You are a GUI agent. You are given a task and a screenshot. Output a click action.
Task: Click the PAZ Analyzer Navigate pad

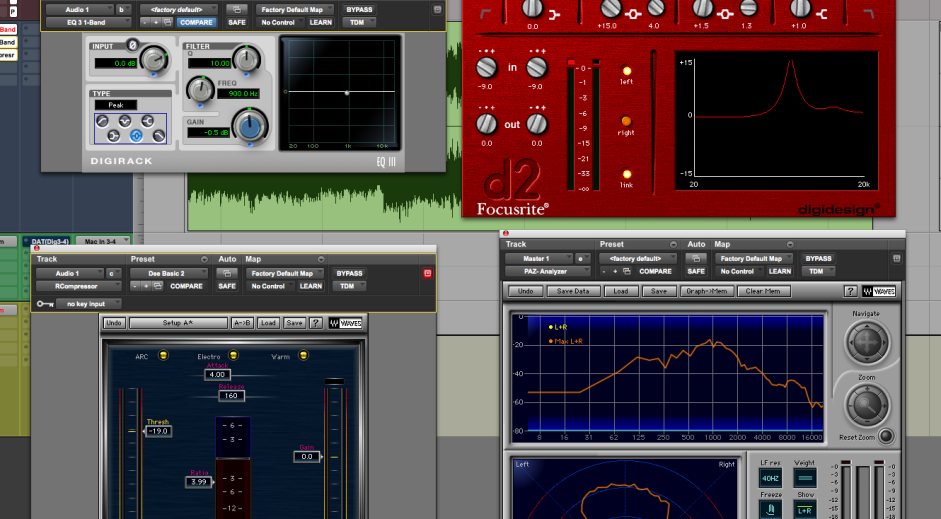[865, 343]
